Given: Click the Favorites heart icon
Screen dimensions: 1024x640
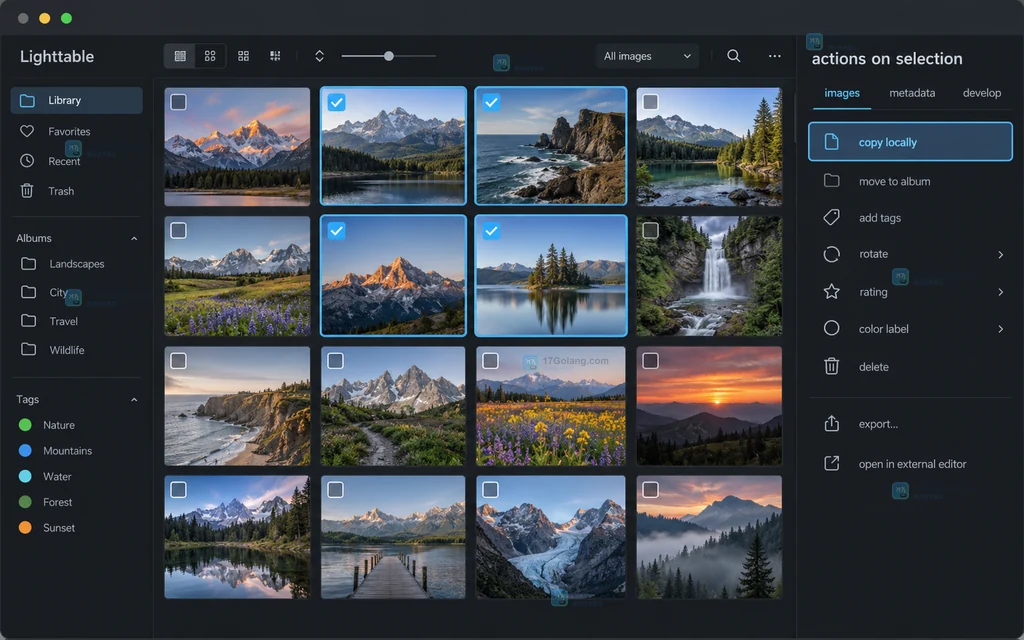Looking at the screenshot, I should pyautogui.click(x=27, y=131).
